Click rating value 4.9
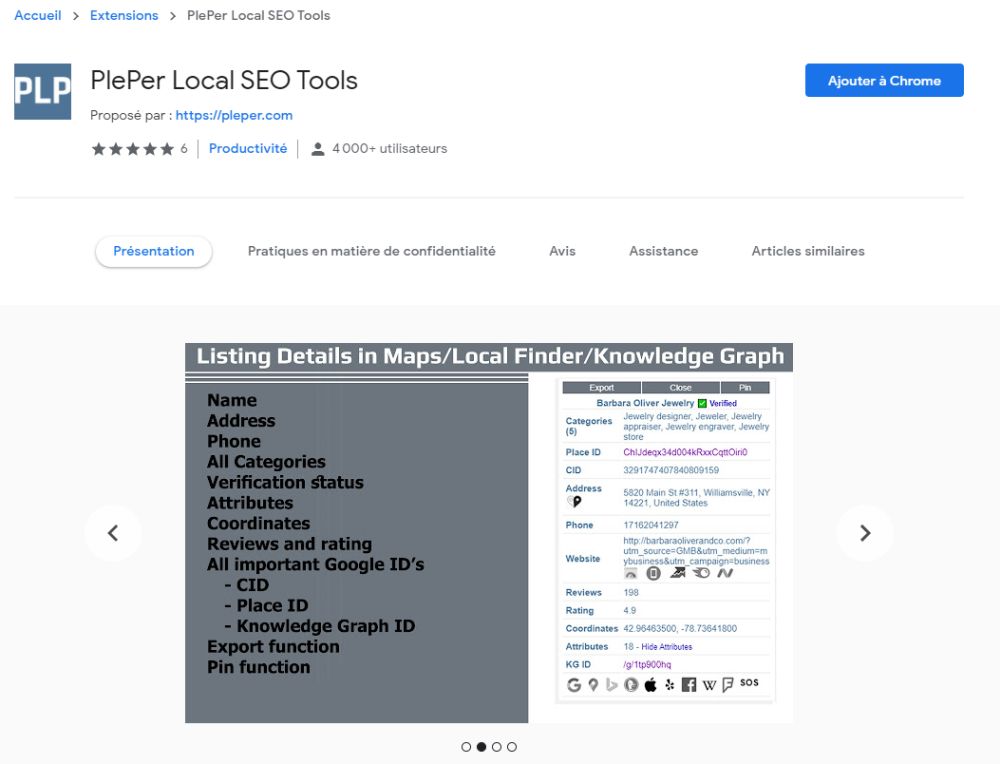The height and width of the screenshot is (764, 1000). tap(629, 610)
